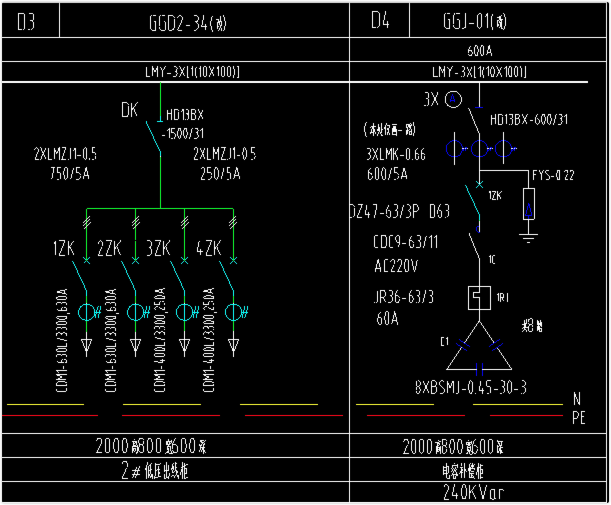Select the ammeter symbol next to 3X
The image size is (611, 505).
pyautogui.click(x=453, y=99)
